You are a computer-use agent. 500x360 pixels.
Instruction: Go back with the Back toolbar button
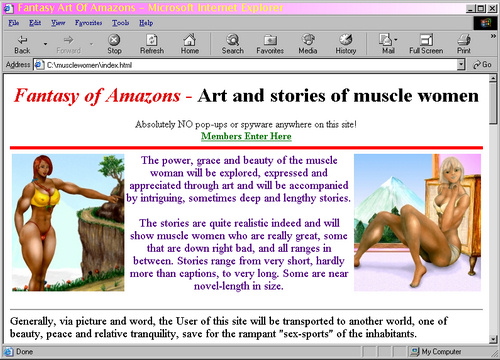point(22,44)
